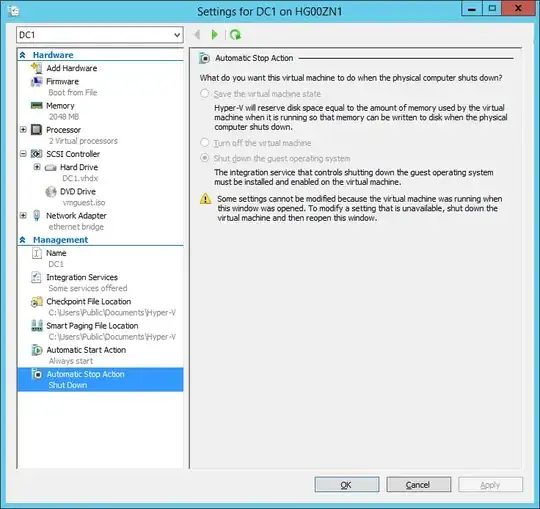Click the DC1.vhdx file name
The height and width of the screenshot is (509, 540).
click(80, 178)
